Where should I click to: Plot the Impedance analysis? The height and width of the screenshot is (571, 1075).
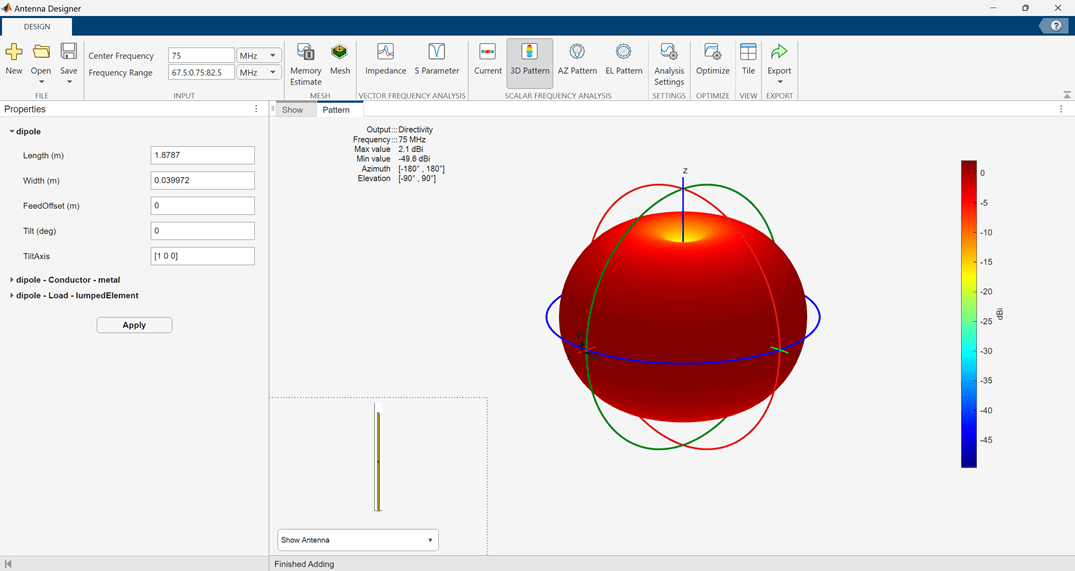385,58
